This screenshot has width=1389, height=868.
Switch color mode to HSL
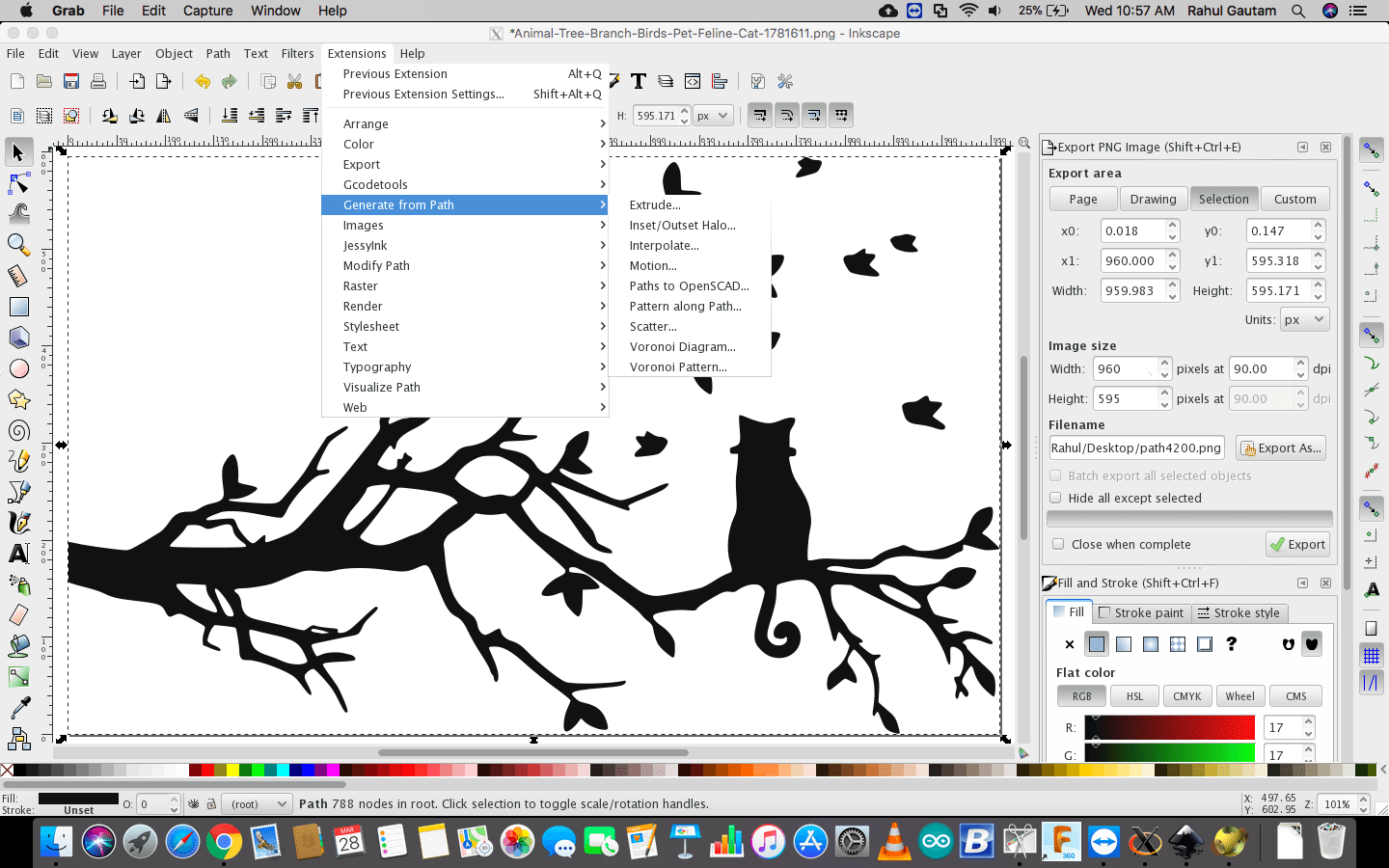pyautogui.click(x=1134, y=696)
